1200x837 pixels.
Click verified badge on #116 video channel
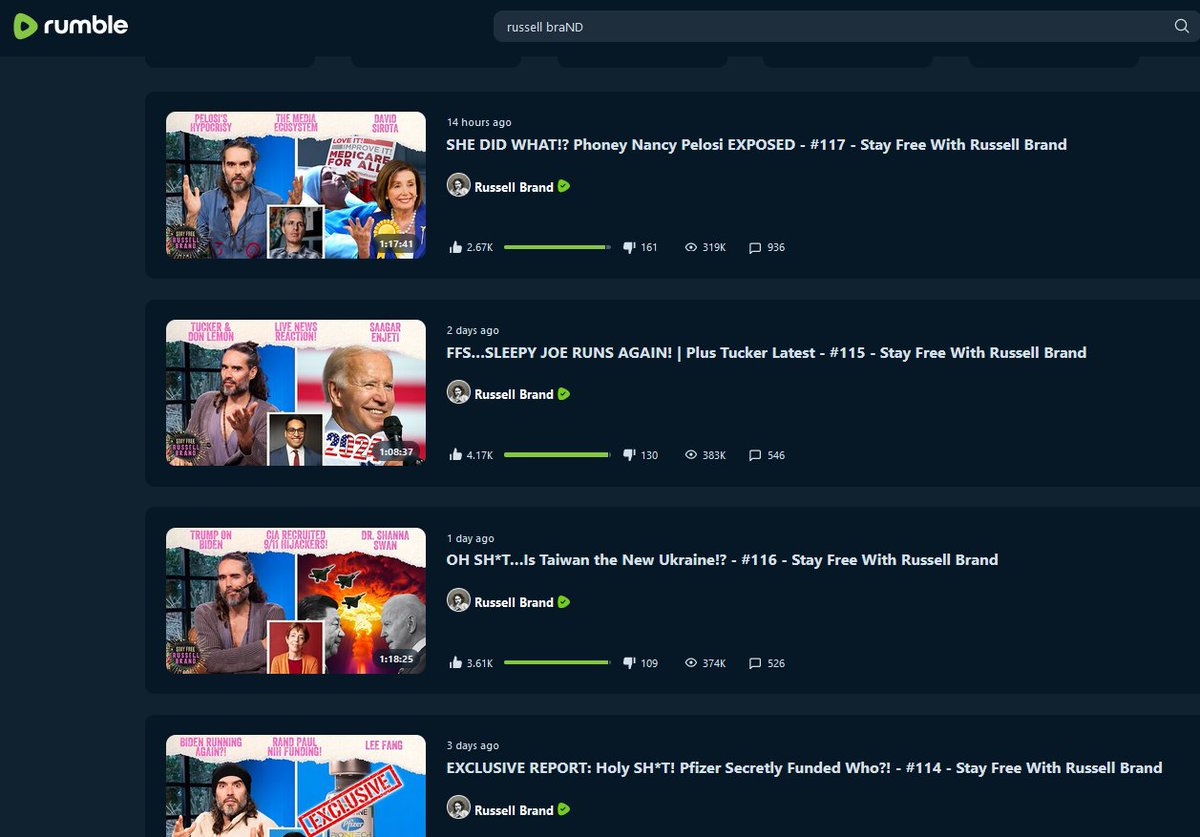(x=564, y=602)
